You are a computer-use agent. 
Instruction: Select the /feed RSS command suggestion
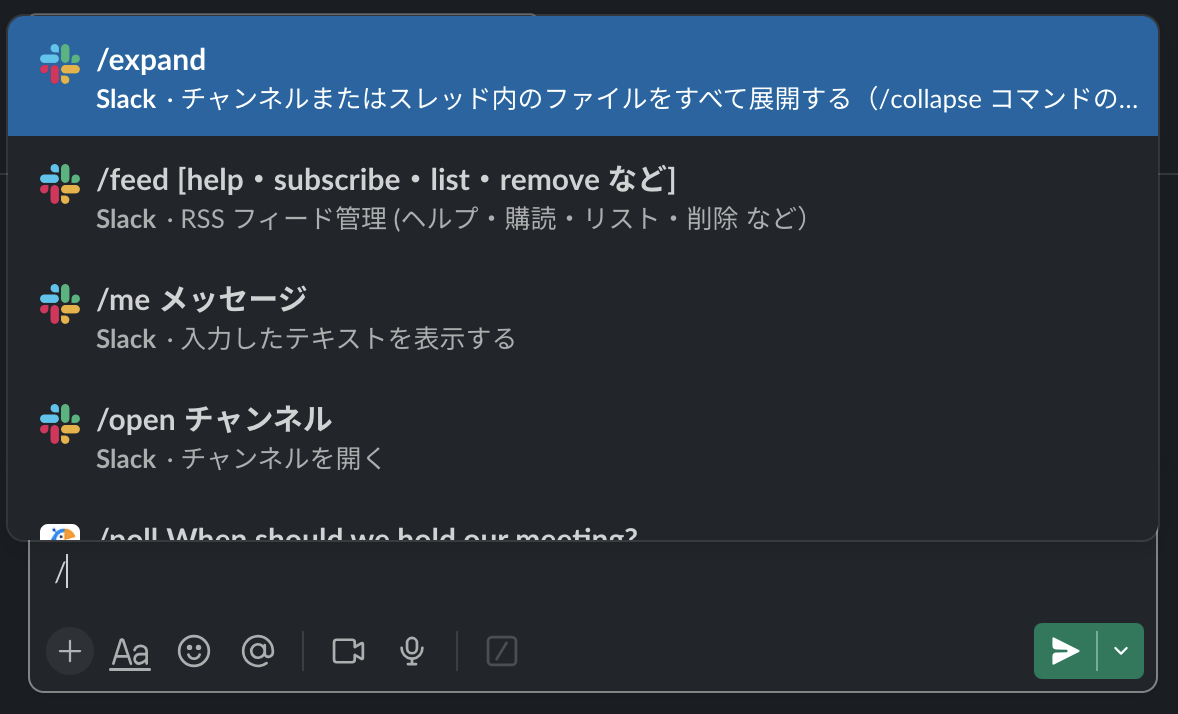coord(400,196)
